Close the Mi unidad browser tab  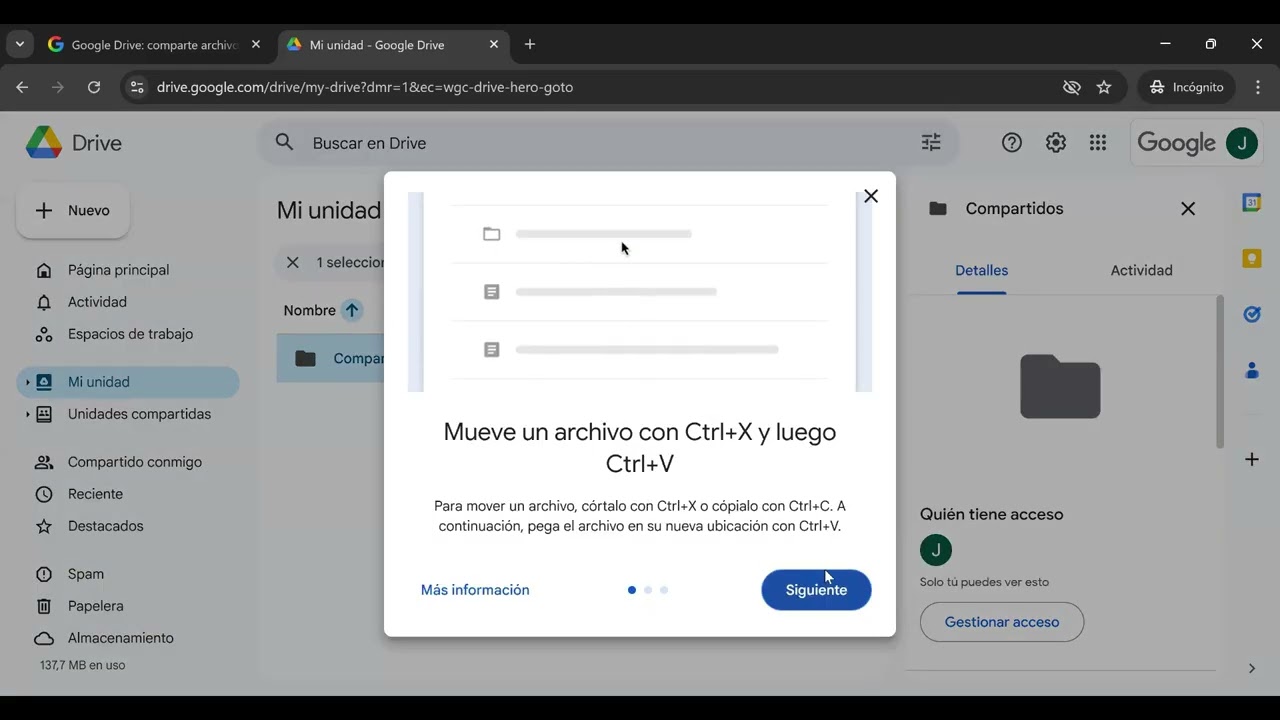click(x=493, y=45)
